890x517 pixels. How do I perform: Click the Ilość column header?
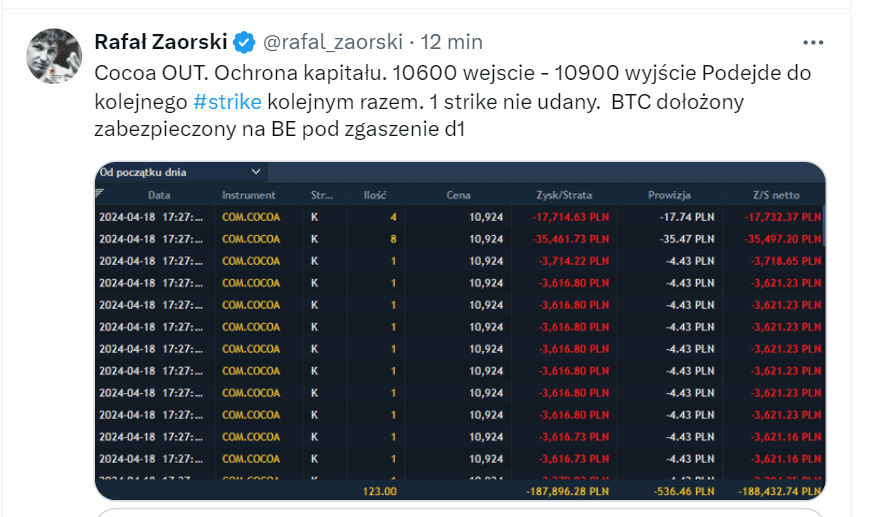375,195
